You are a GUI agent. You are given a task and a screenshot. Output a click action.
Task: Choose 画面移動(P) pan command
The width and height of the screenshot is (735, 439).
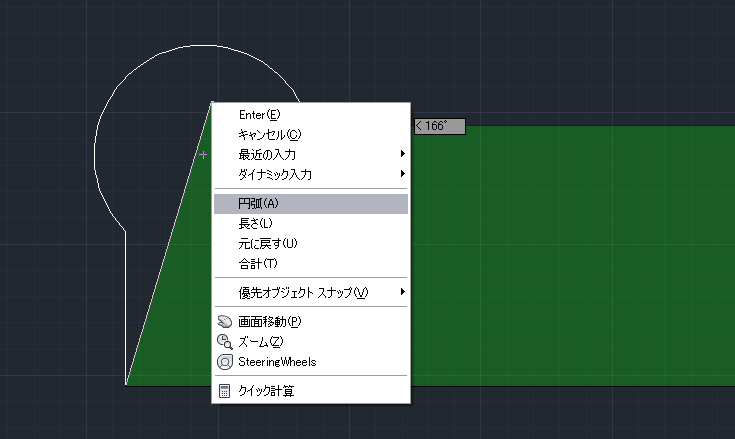[x=311, y=322]
